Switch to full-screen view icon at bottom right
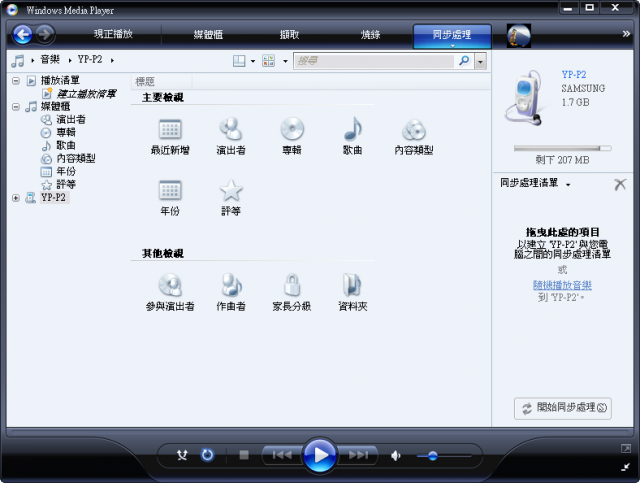 [x=626, y=448]
